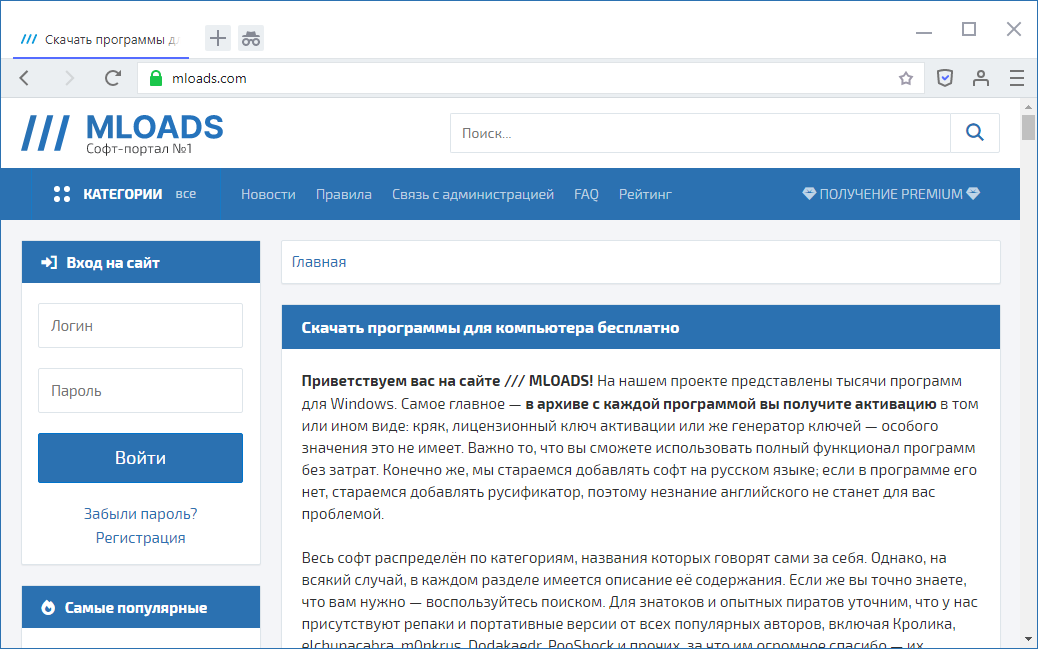This screenshot has height=649, width=1038.
Task: Click the Войти login button
Action: (x=140, y=458)
